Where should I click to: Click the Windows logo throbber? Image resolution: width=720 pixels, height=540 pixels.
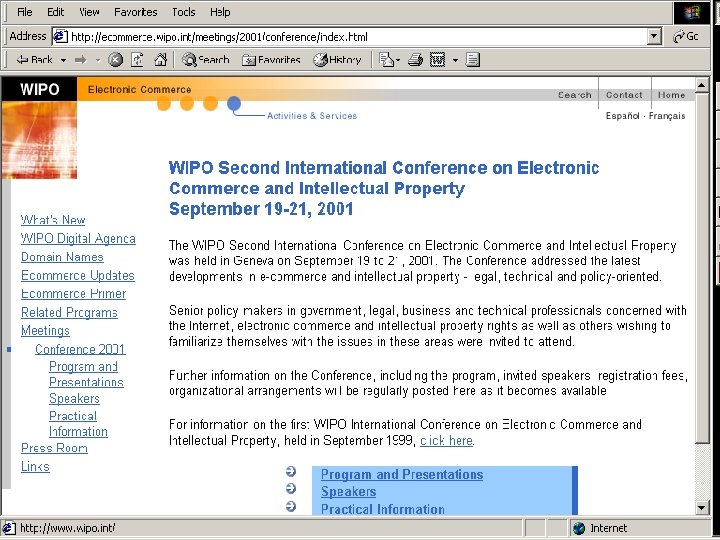tap(692, 12)
